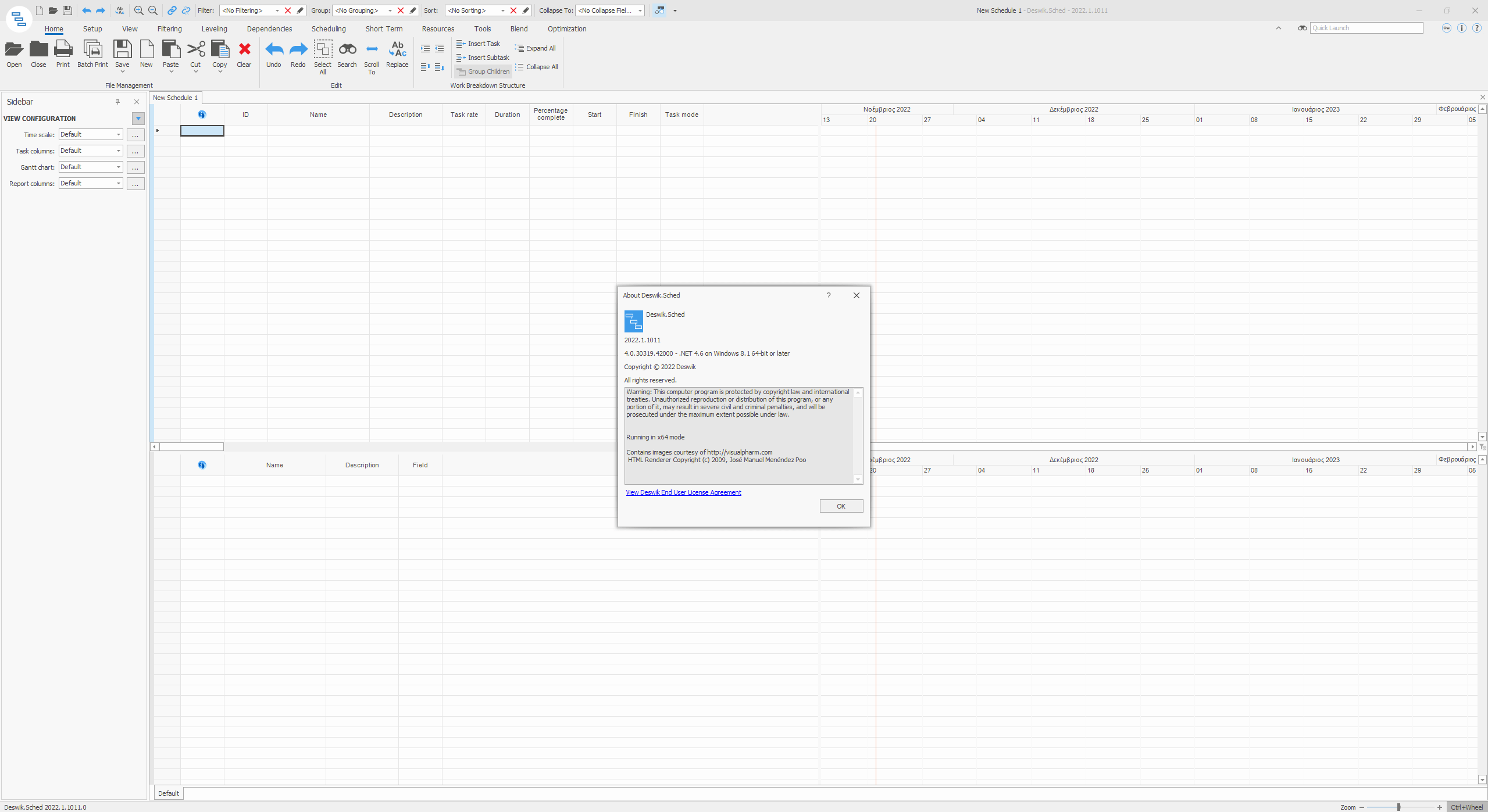
Task: Click the Search binoculars icon
Action: 347,50
